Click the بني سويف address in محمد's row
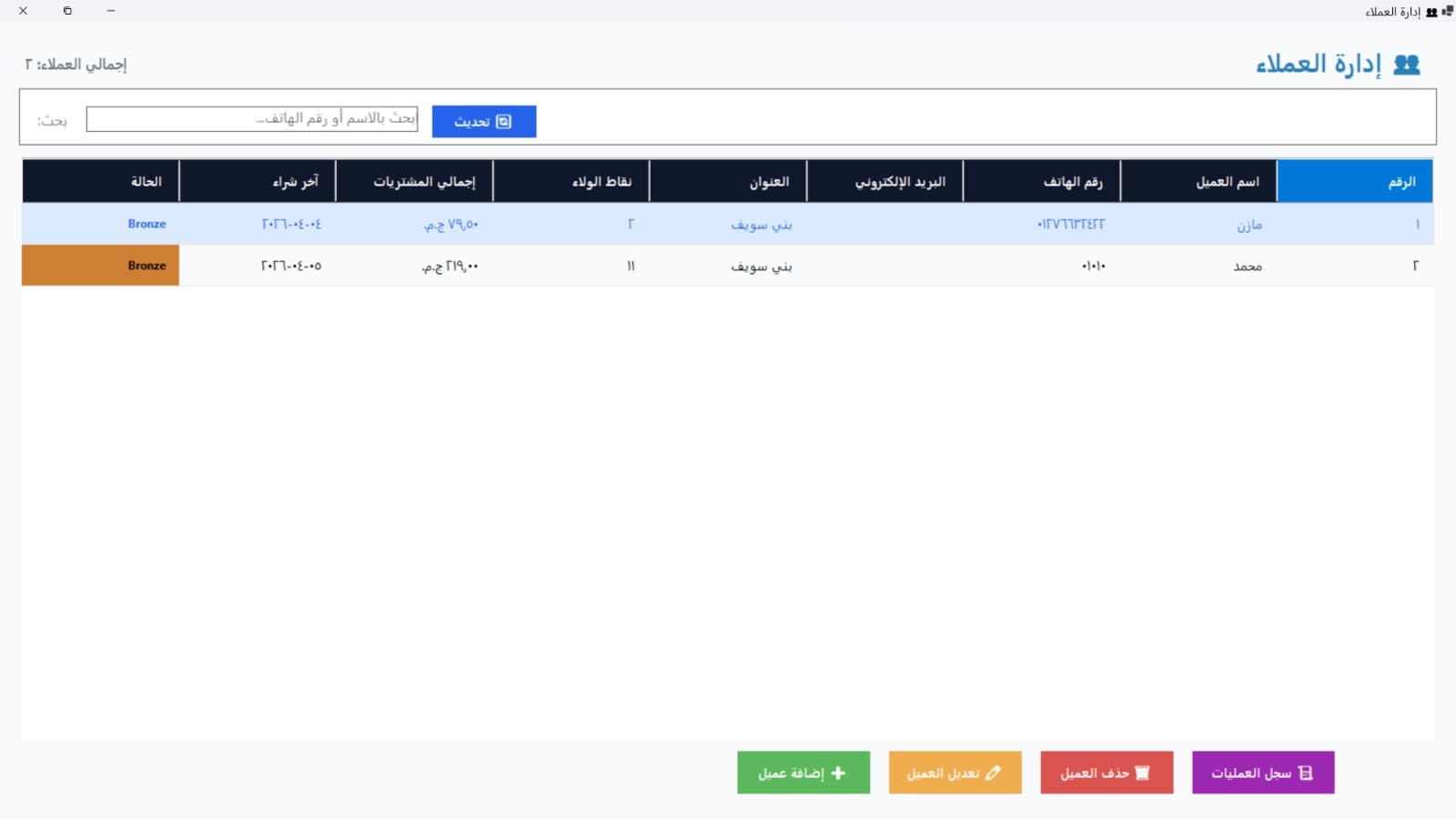 (x=762, y=267)
